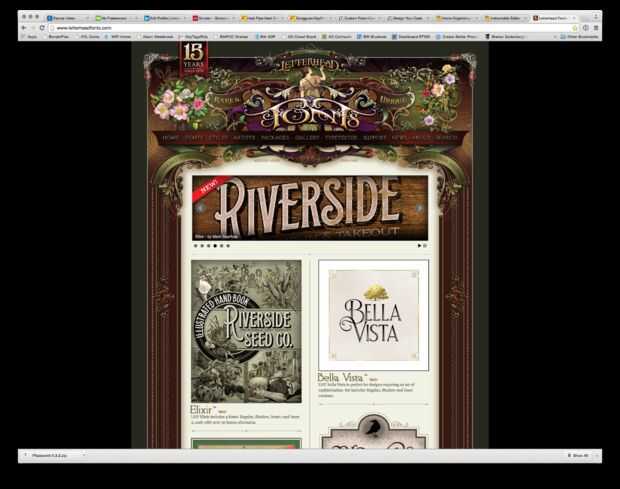Select the fourth active slideshow dot
Screen dimensions: 620x489
215,246
